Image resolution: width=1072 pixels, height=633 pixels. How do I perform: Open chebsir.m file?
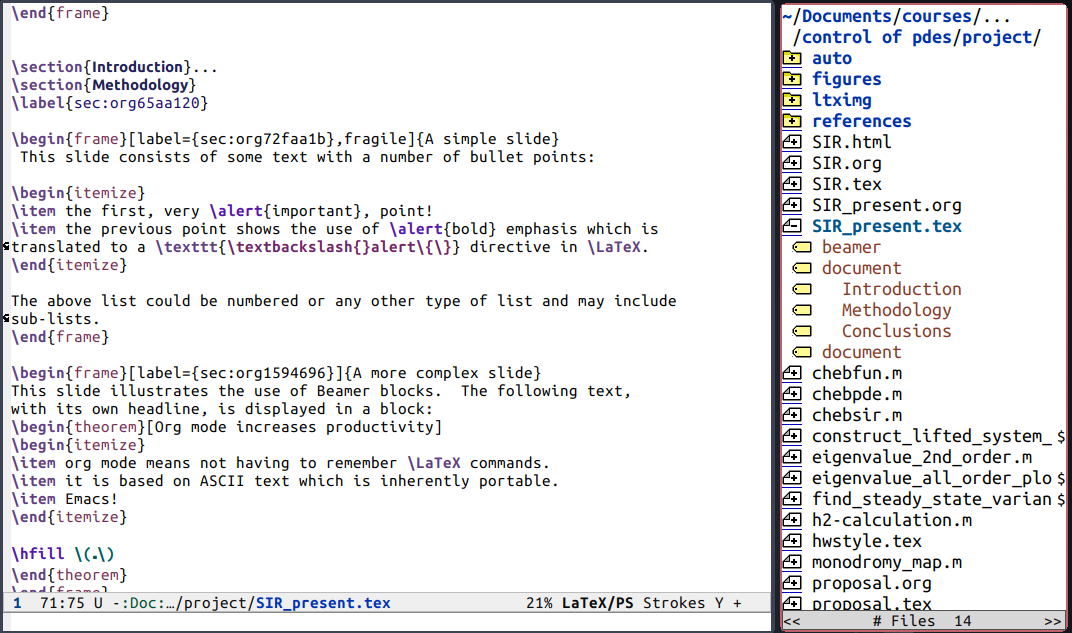[x=857, y=415]
